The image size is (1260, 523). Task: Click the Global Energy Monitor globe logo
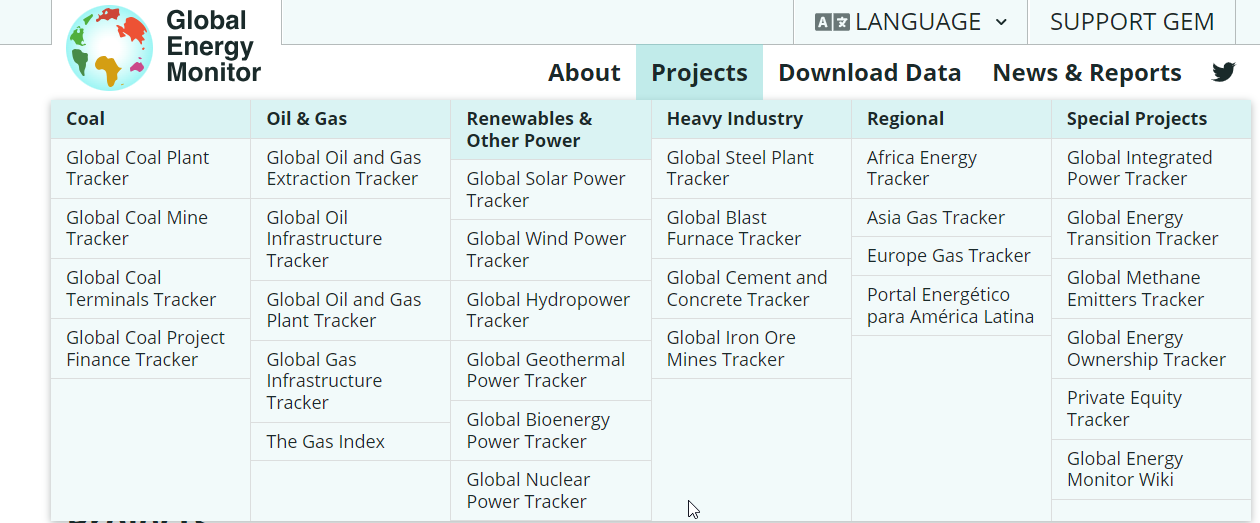pos(108,48)
